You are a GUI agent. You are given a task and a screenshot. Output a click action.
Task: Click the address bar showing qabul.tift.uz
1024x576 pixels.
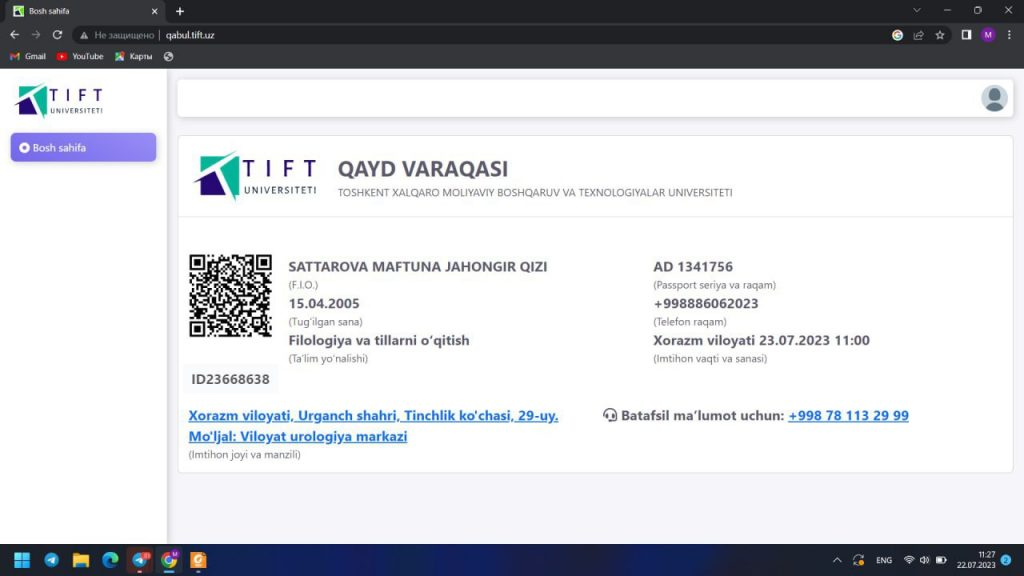(500, 34)
